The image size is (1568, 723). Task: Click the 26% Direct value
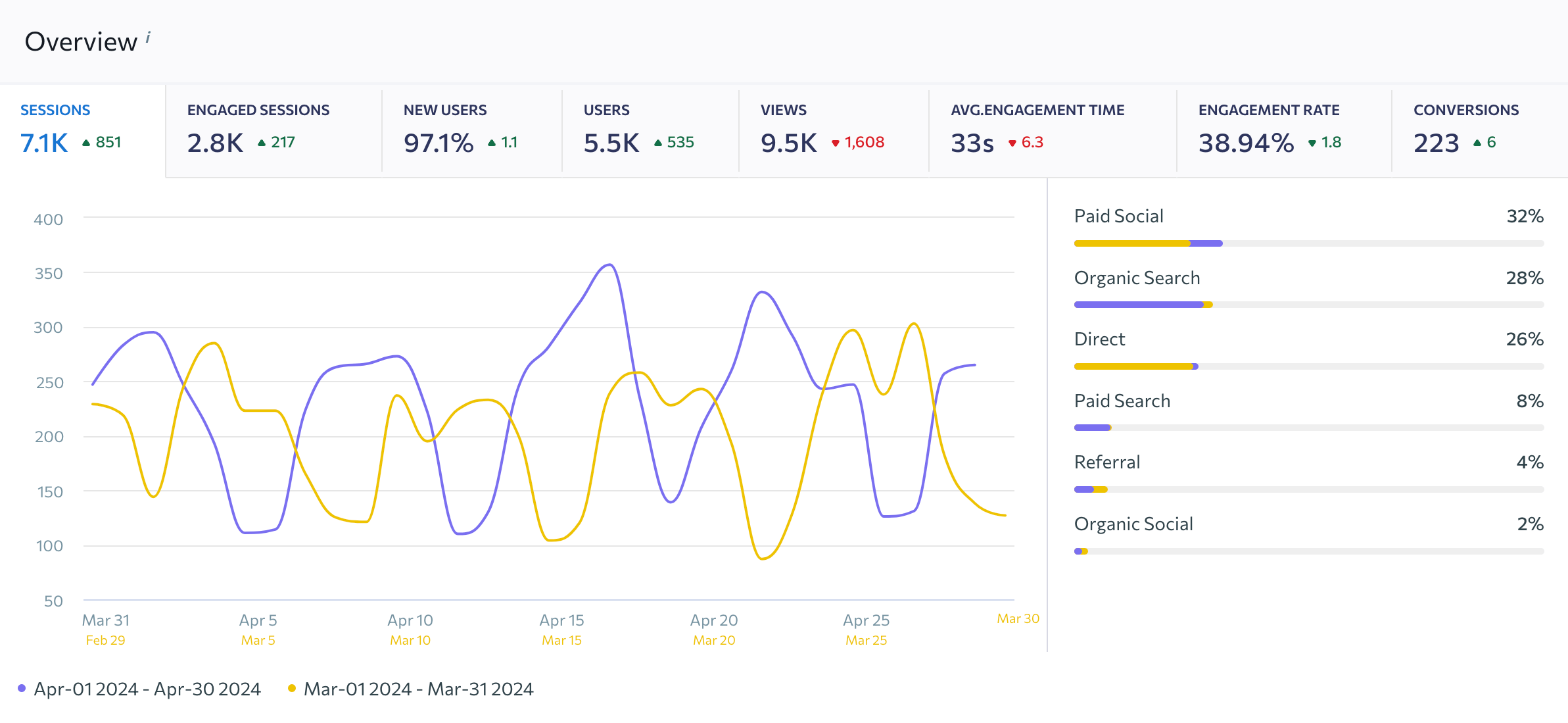click(x=1525, y=339)
